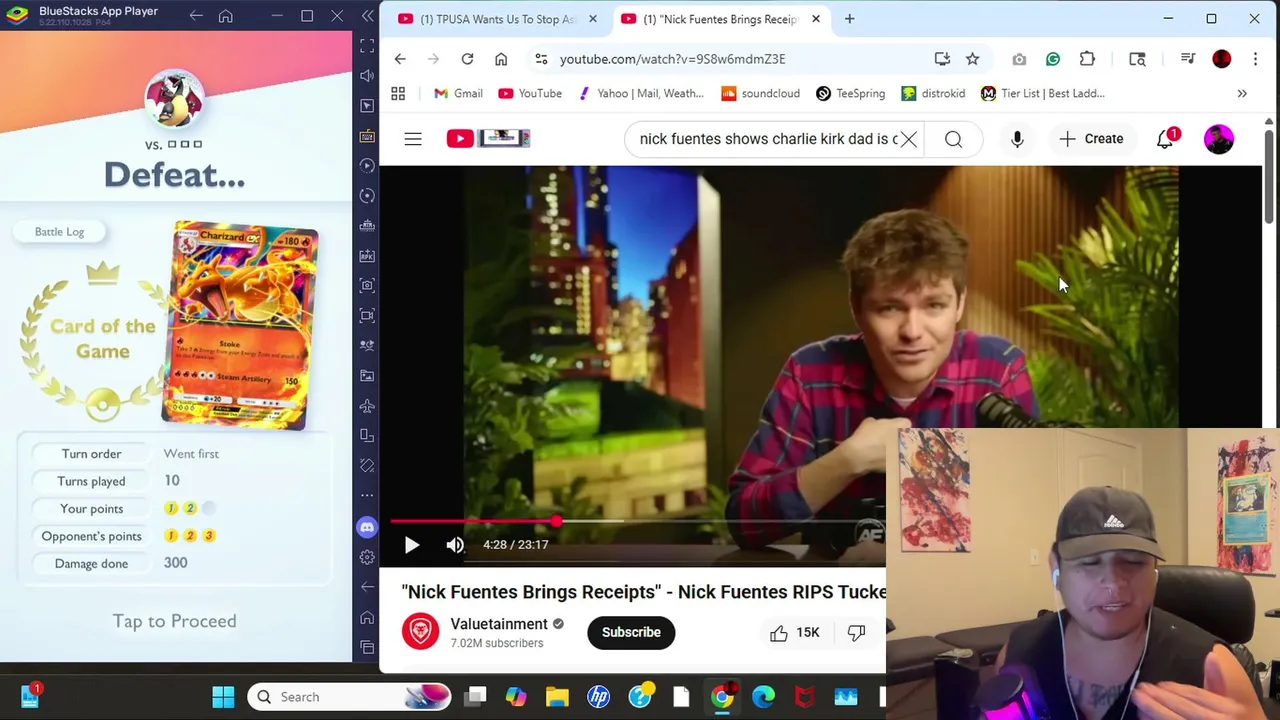Open the distrokid bookmark
The width and height of the screenshot is (1280, 720).
tap(933, 93)
